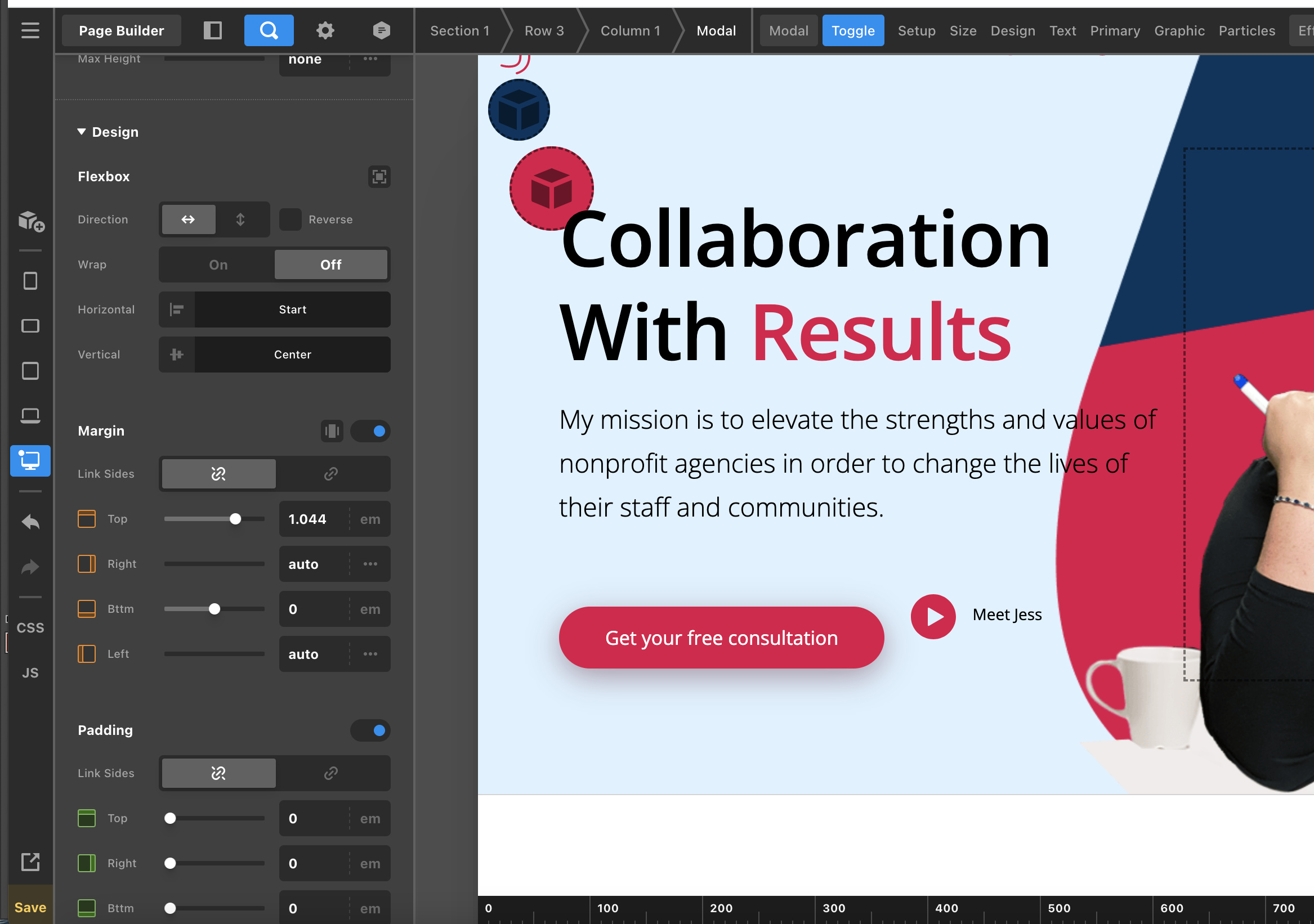
Task: Go to Row 3 breadcrumb
Action: pos(544,31)
